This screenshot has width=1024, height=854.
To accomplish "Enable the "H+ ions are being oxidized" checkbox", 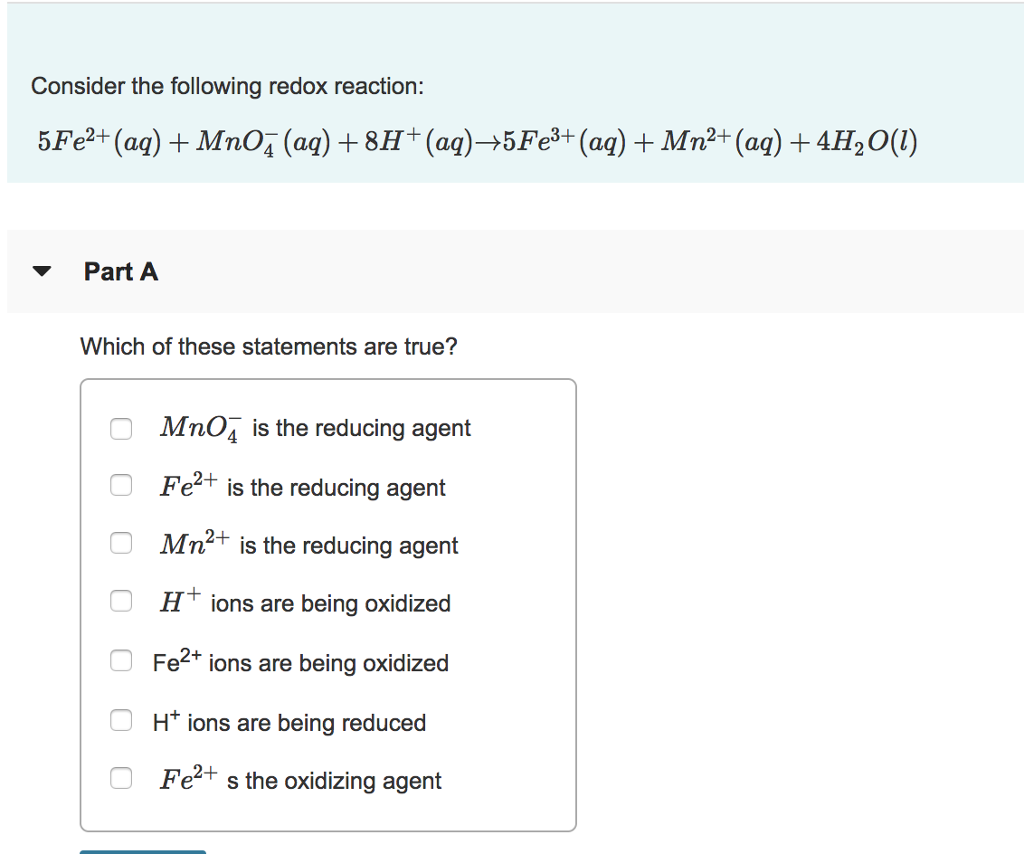I will (x=121, y=601).
